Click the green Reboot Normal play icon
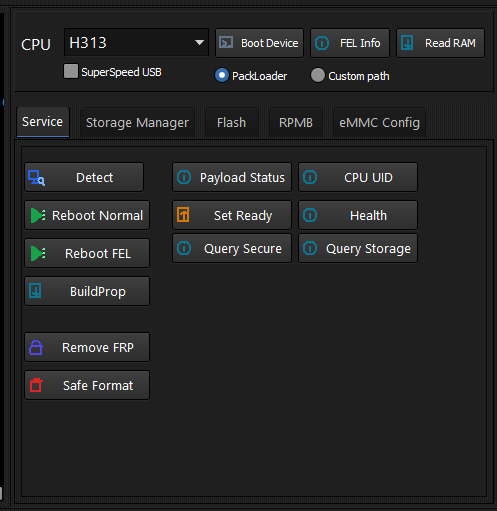This screenshot has width=497, height=511. (38, 215)
